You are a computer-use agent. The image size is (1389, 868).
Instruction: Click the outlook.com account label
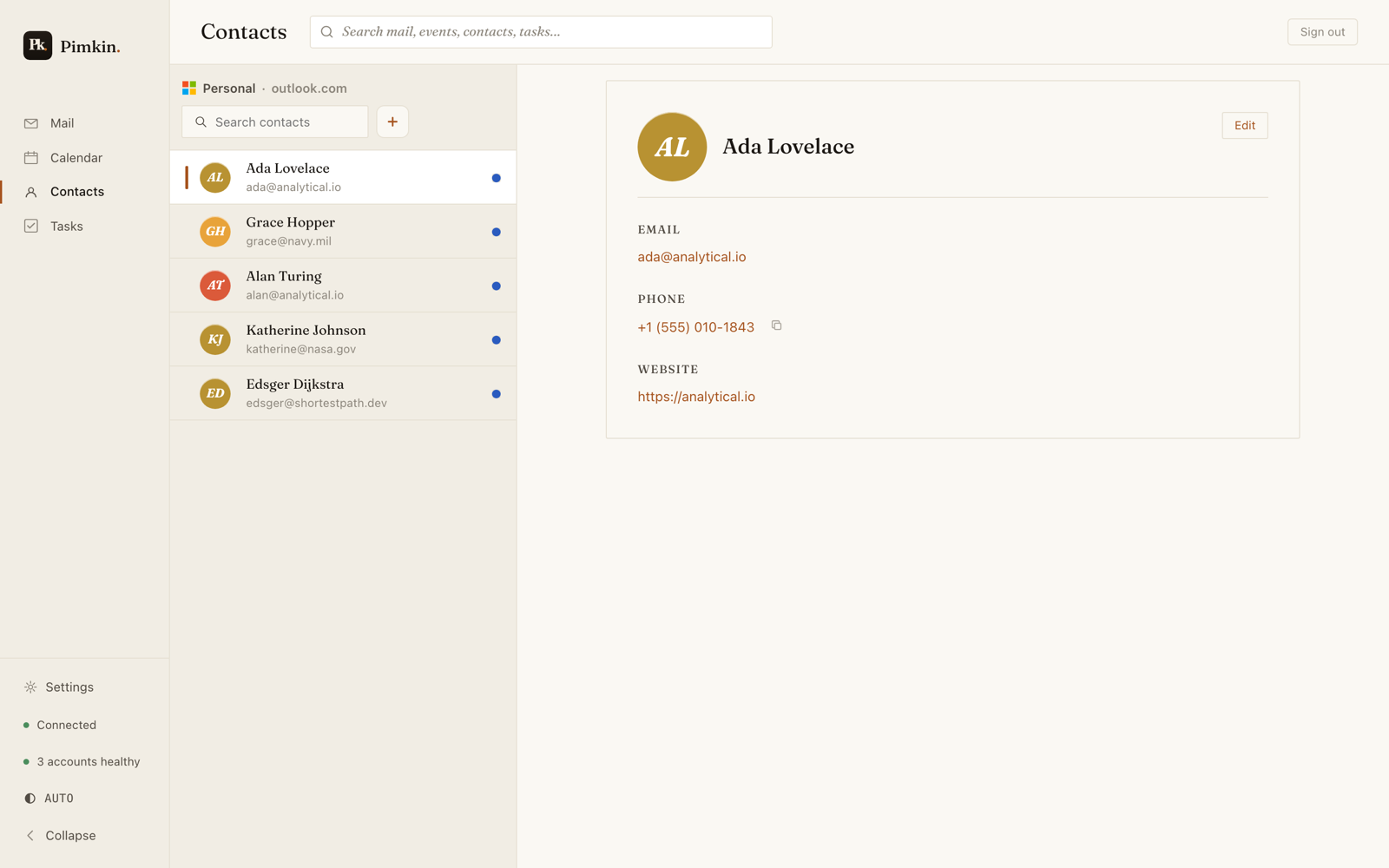pyautogui.click(x=309, y=89)
